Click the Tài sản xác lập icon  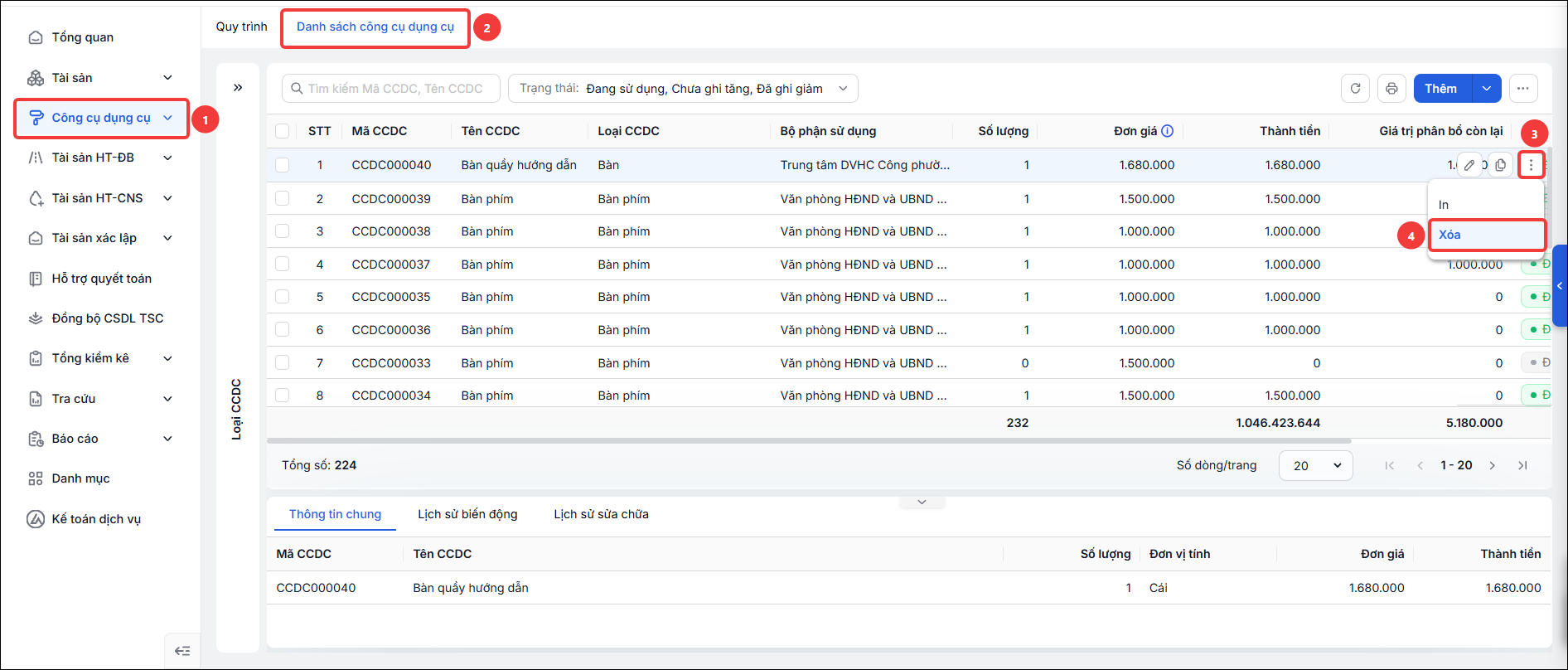(x=36, y=238)
